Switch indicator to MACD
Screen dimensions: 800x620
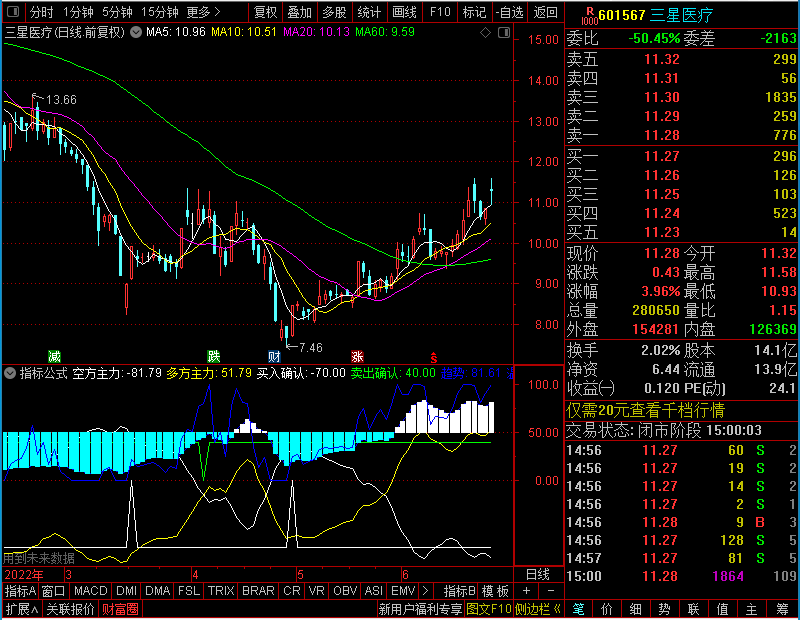pyautogui.click(x=90, y=591)
